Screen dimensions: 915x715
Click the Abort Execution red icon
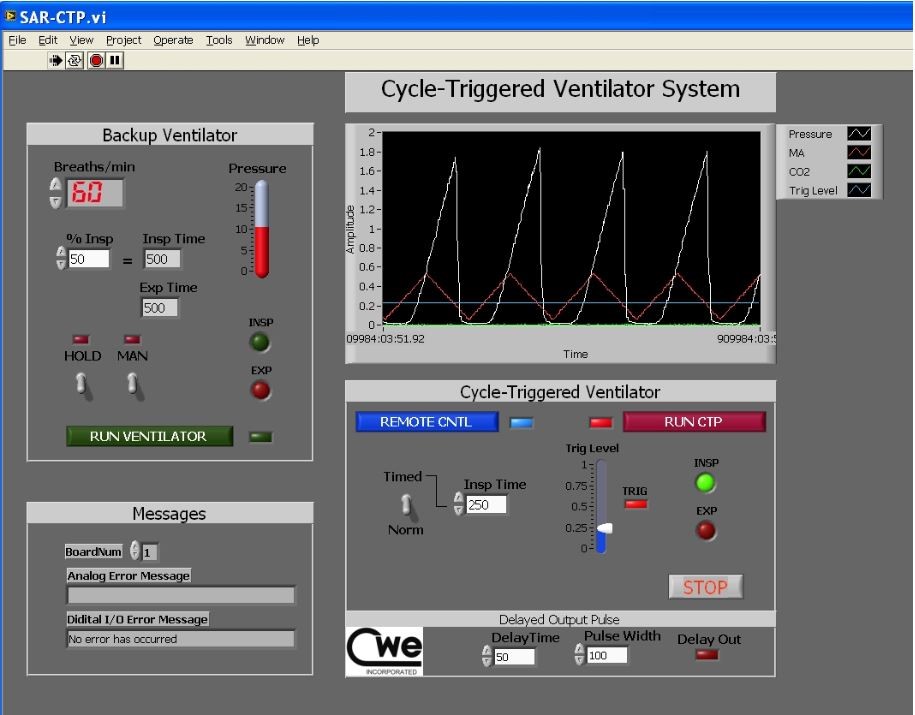pyautogui.click(x=96, y=61)
